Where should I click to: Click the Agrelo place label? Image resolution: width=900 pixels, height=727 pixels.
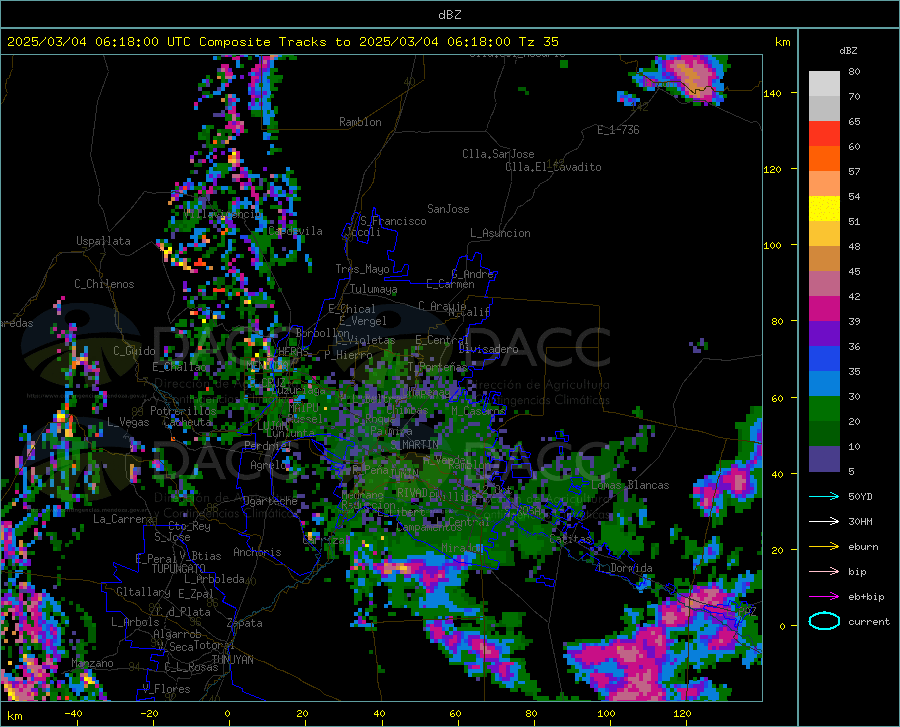coord(269,465)
